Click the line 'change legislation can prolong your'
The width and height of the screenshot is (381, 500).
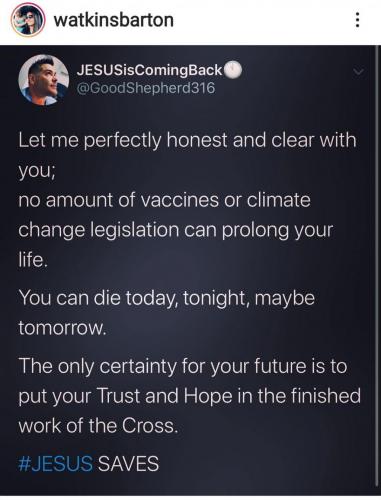click(176, 231)
